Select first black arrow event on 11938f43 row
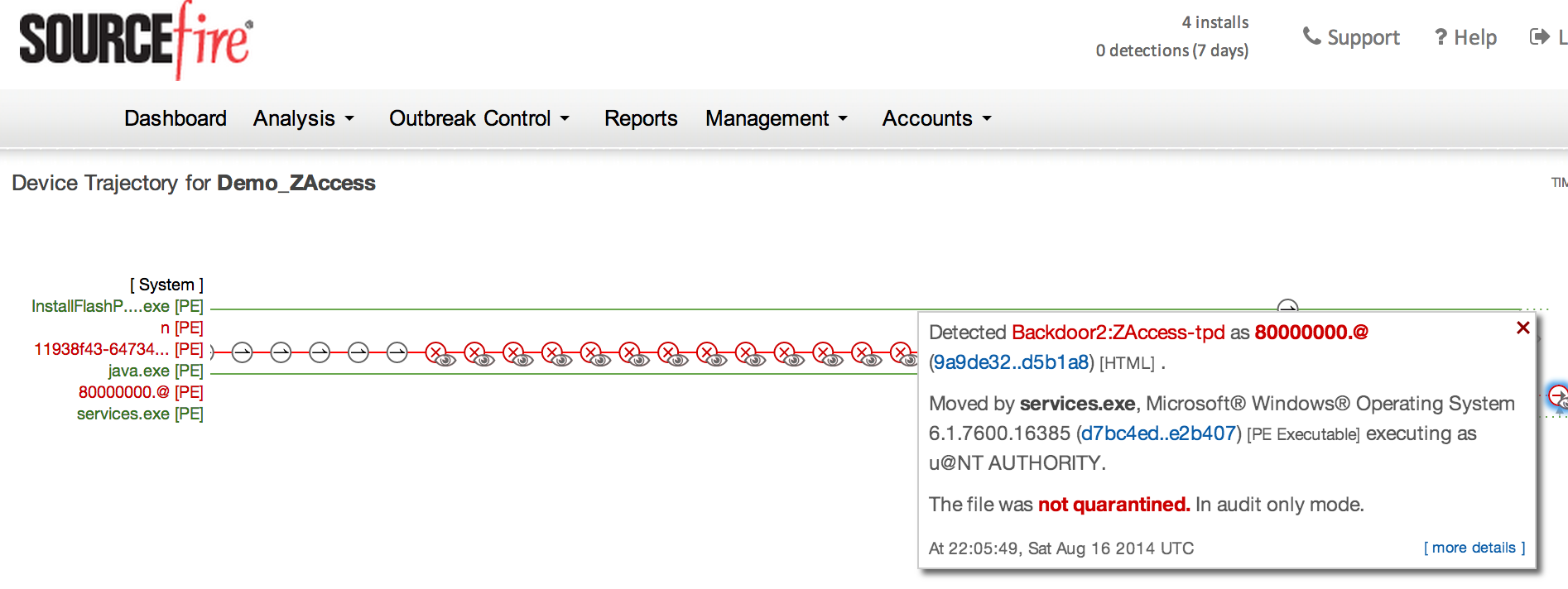The image size is (1568, 589). click(242, 353)
